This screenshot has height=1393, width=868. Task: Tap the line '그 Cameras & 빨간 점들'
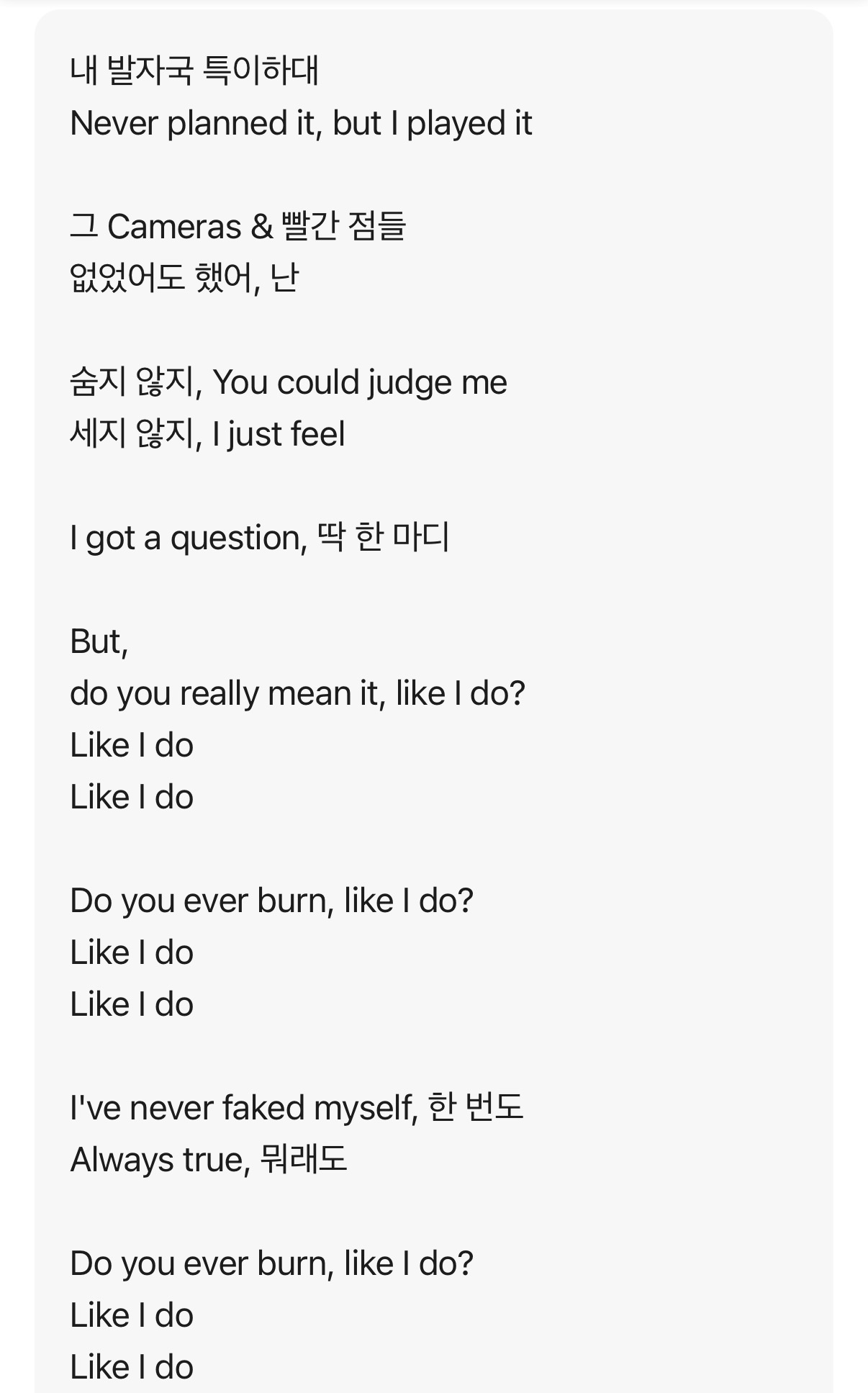tap(238, 227)
